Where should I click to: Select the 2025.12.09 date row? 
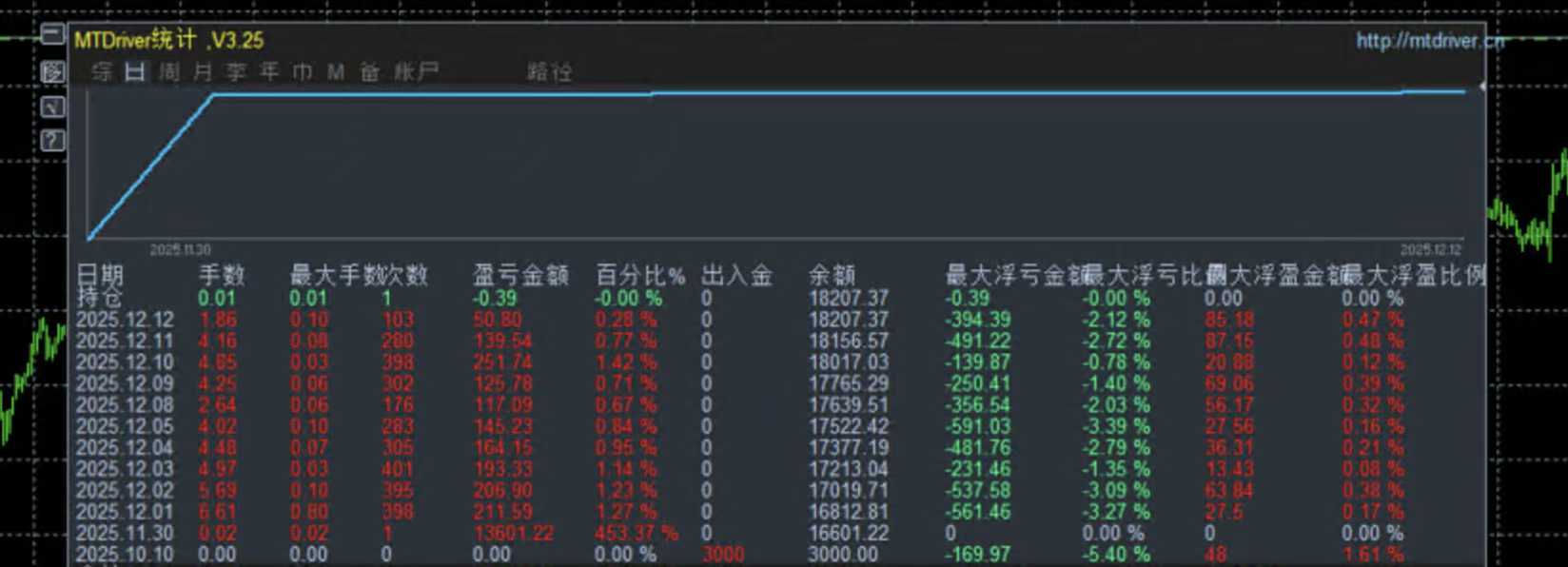[x=125, y=383]
